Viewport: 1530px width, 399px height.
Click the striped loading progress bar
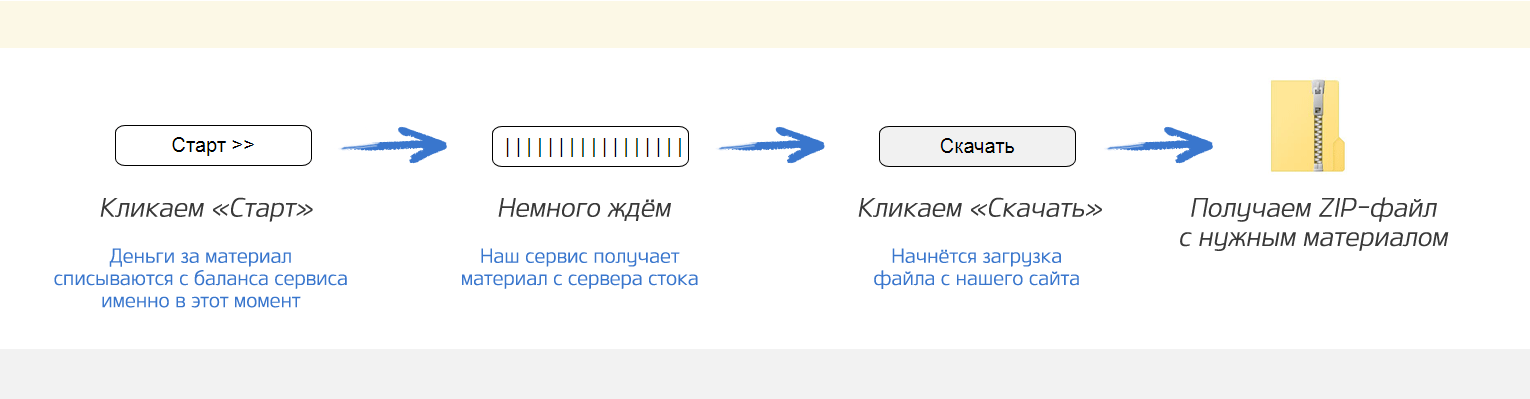point(590,147)
